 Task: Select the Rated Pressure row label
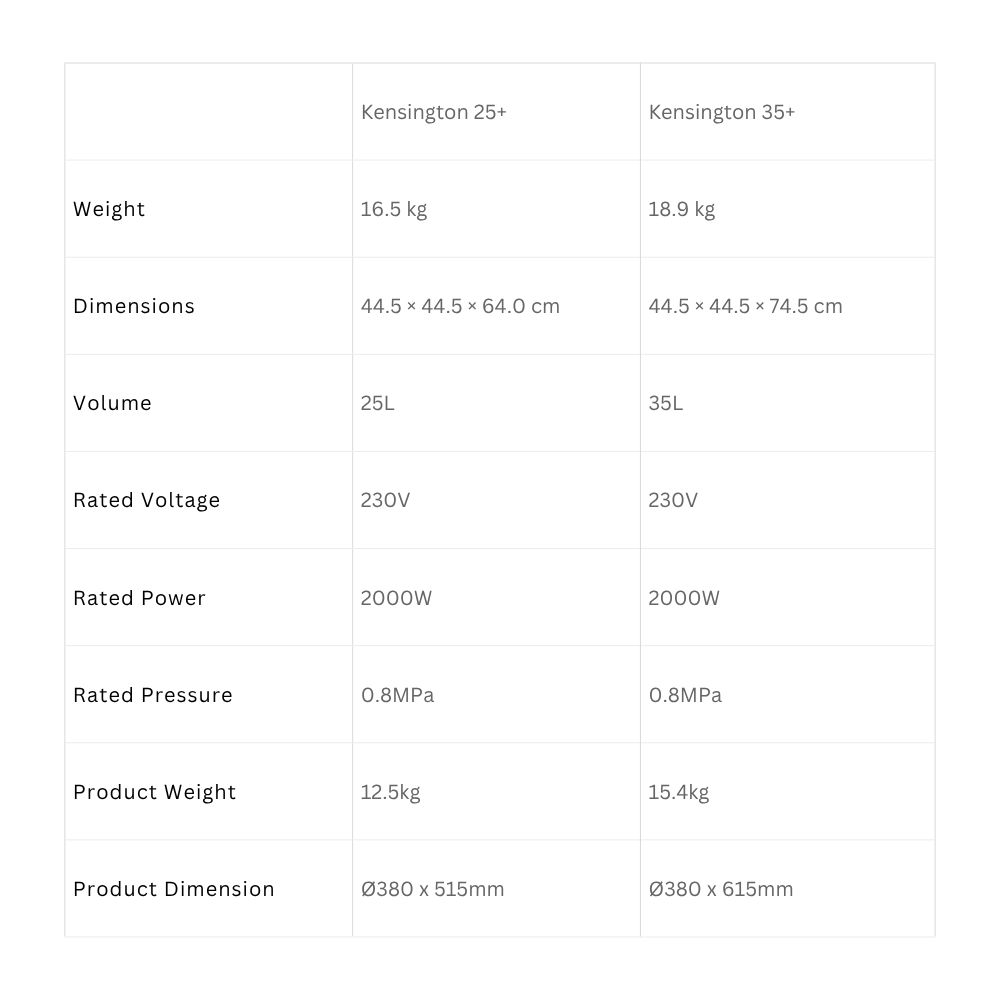point(153,695)
